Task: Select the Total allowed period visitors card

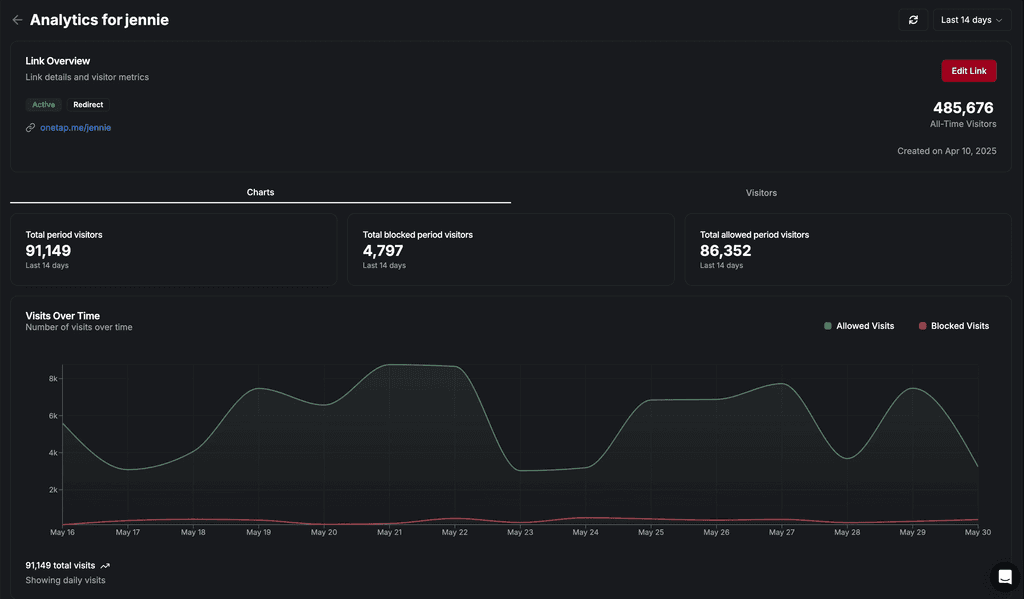Action: (x=848, y=250)
